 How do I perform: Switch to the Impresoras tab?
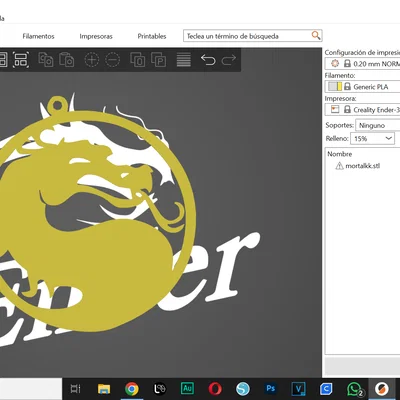96,36
